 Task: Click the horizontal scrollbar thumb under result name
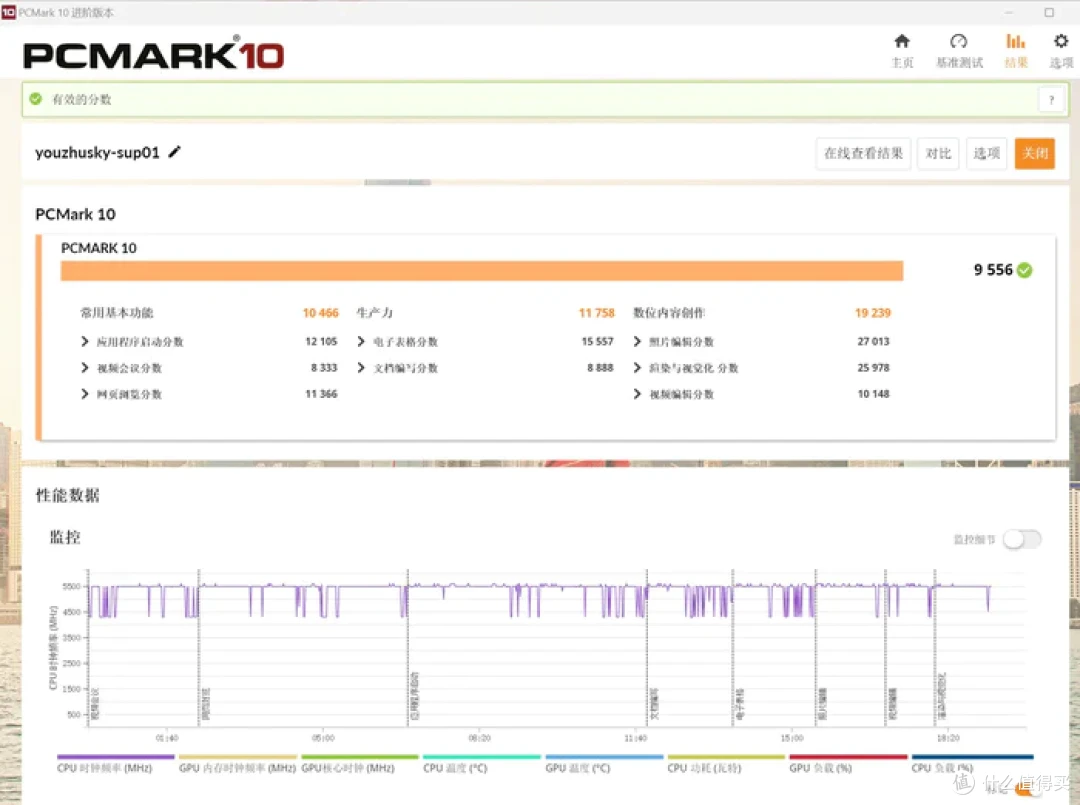tap(397, 182)
